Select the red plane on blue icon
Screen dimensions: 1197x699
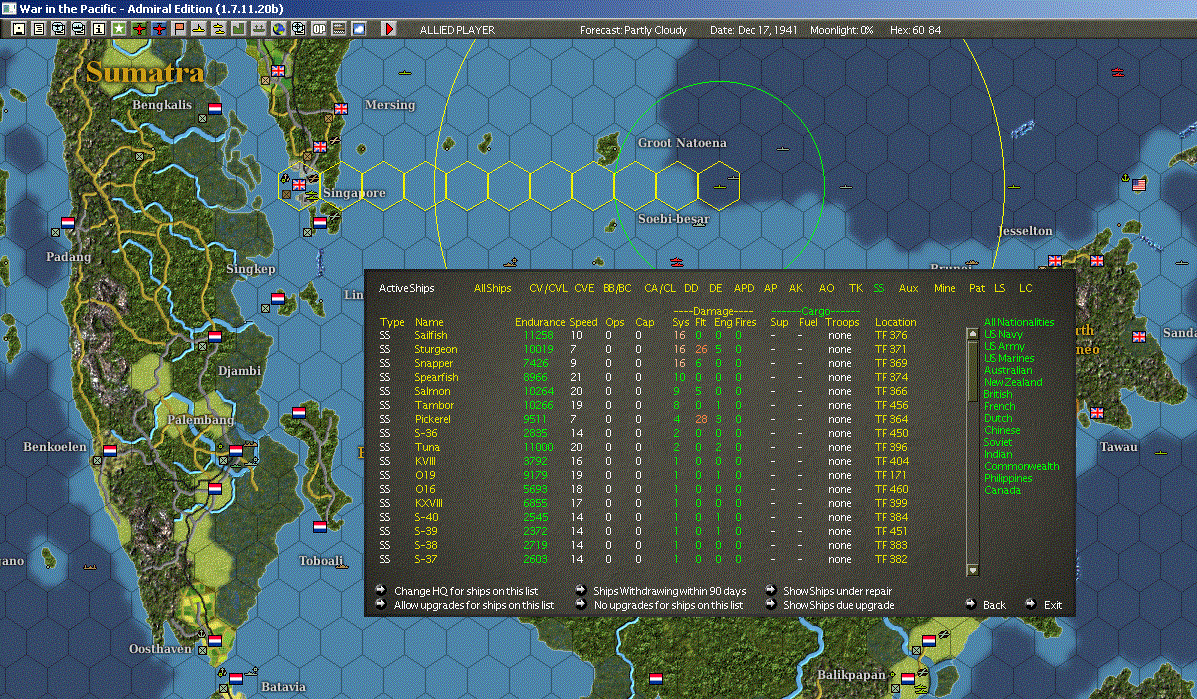coord(159,29)
